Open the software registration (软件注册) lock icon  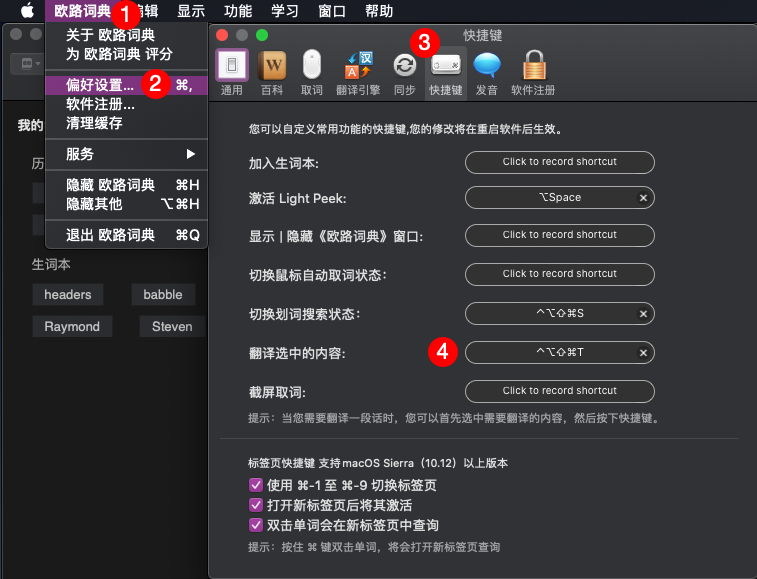(533, 72)
